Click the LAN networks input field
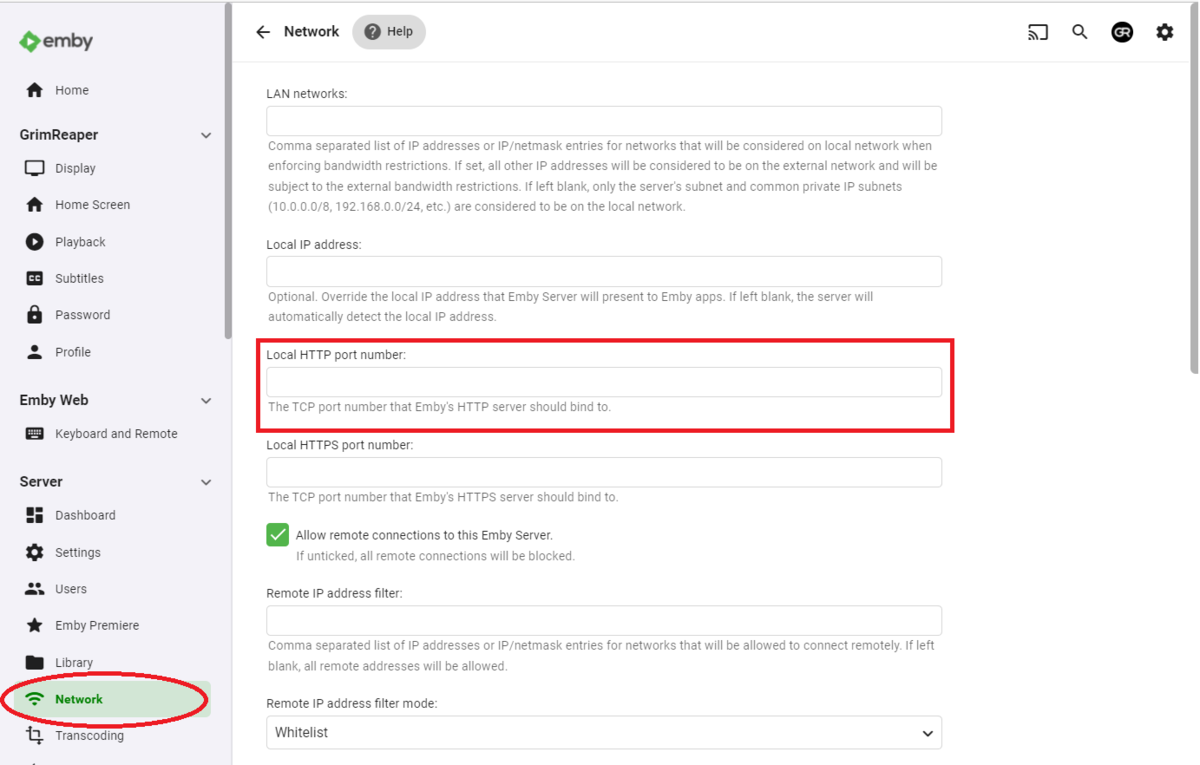The image size is (1200, 765). (x=604, y=121)
